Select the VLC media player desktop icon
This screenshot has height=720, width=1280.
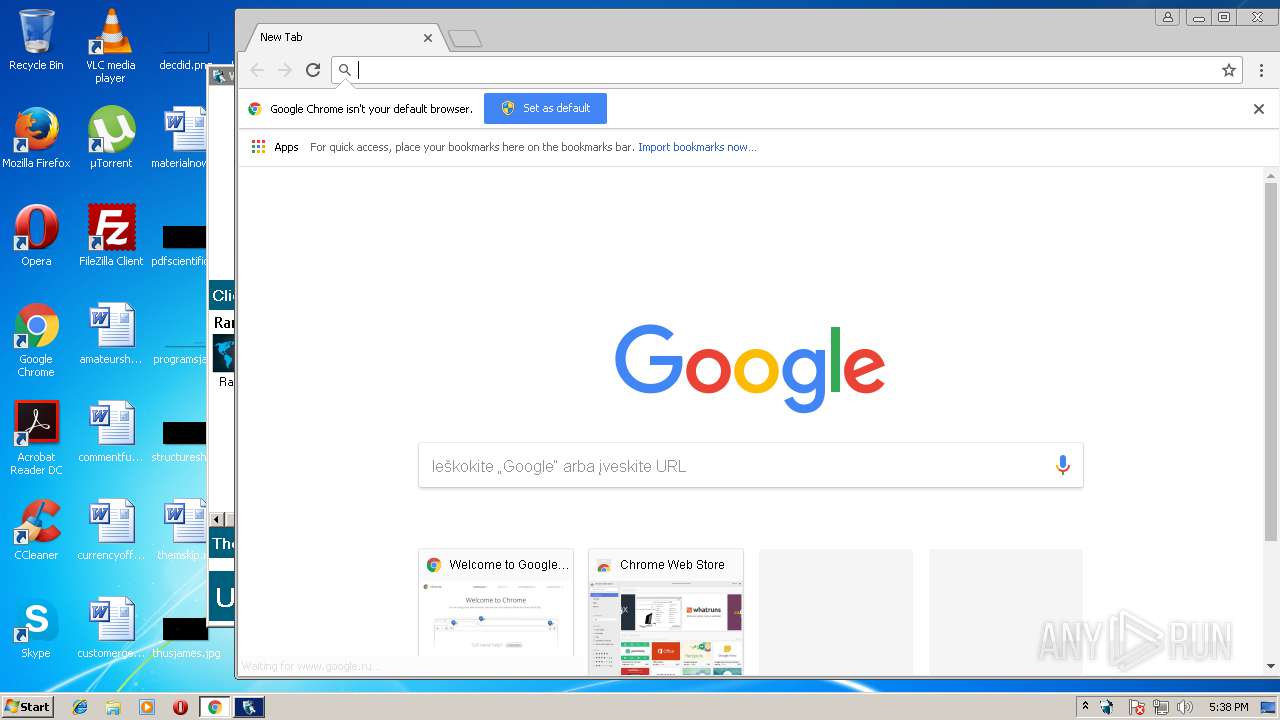(x=110, y=46)
